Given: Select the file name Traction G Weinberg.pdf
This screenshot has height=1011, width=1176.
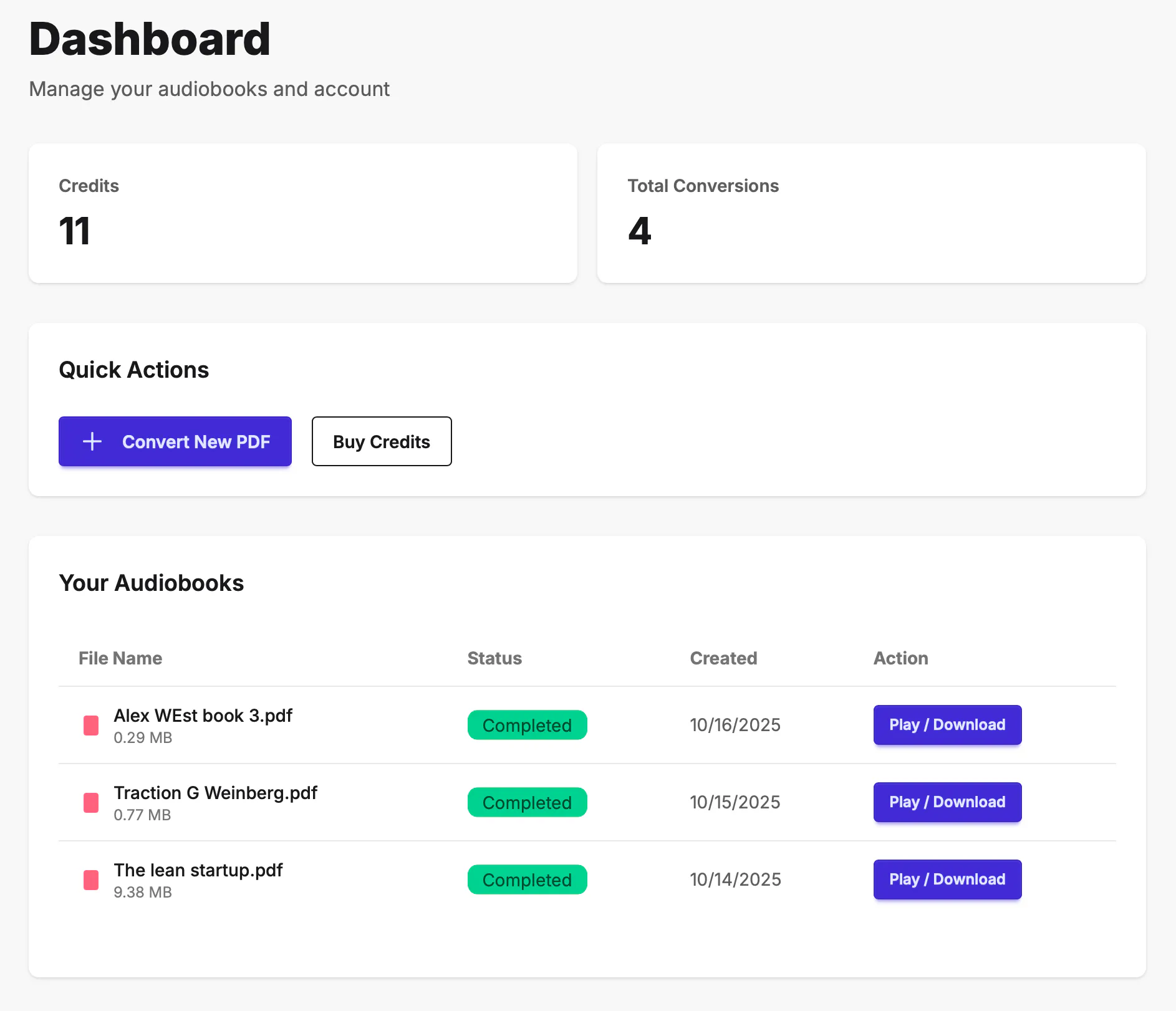Looking at the screenshot, I should tap(215, 793).
